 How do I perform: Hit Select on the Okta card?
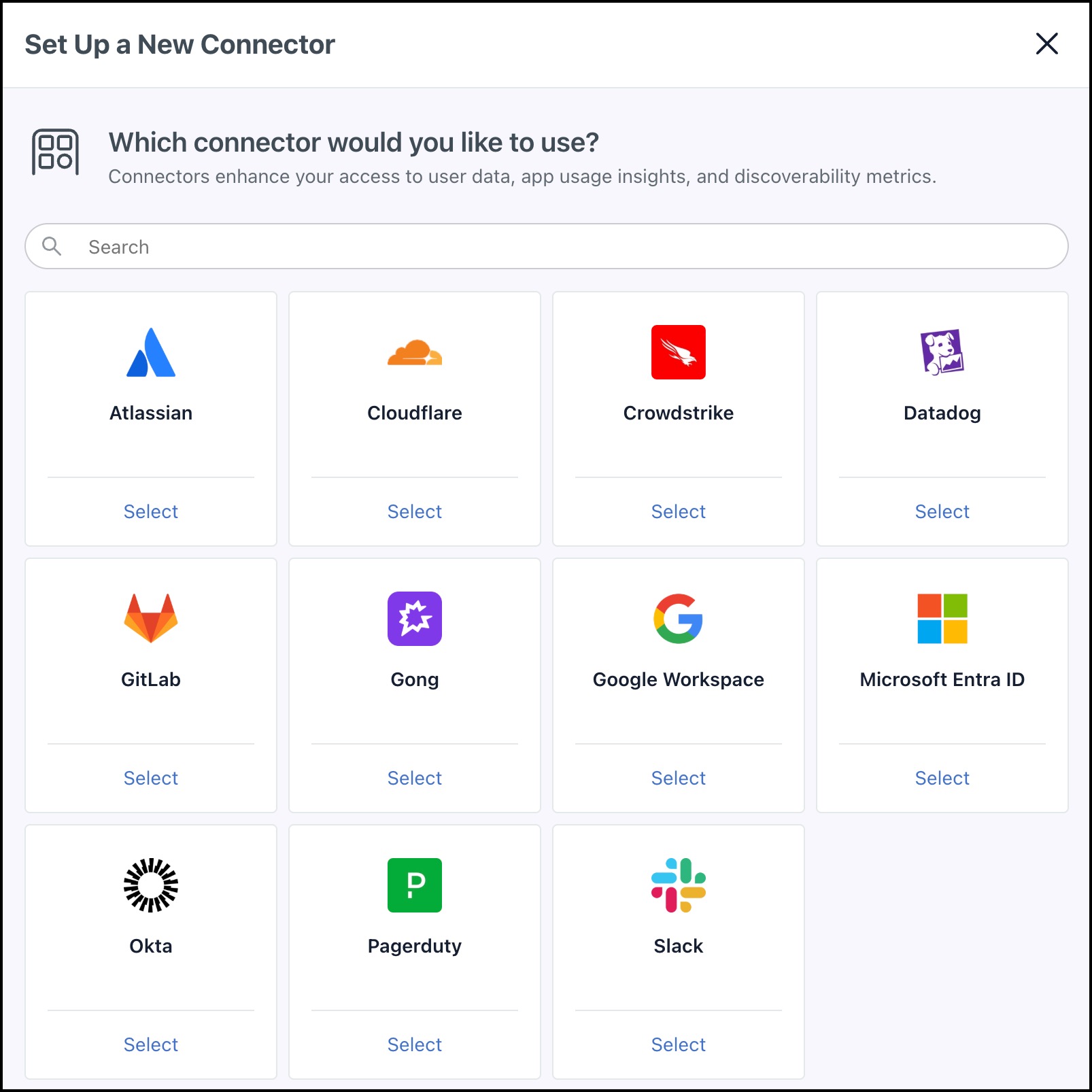pyautogui.click(x=151, y=1044)
